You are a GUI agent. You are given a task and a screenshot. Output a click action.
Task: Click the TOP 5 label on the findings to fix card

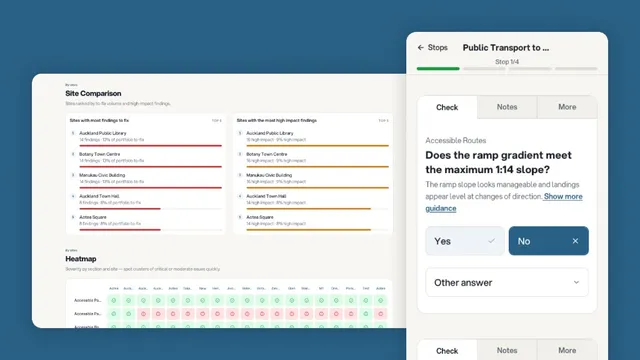point(217,121)
